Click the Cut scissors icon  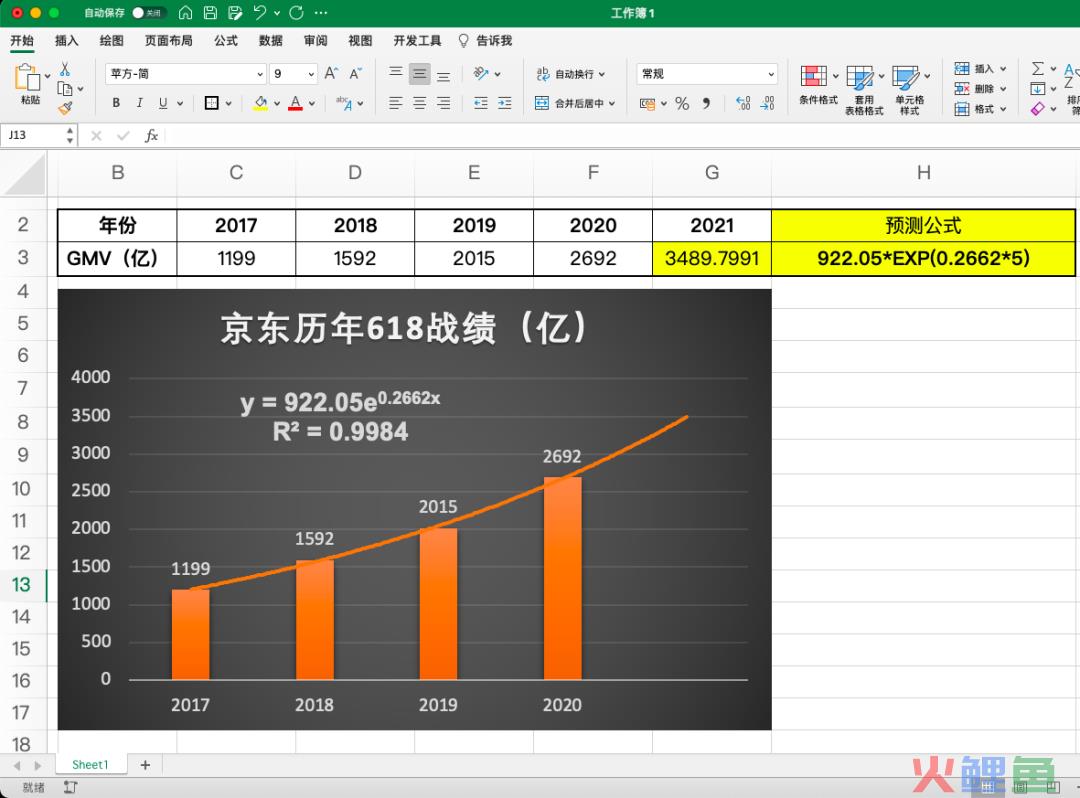(x=65, y=69)
